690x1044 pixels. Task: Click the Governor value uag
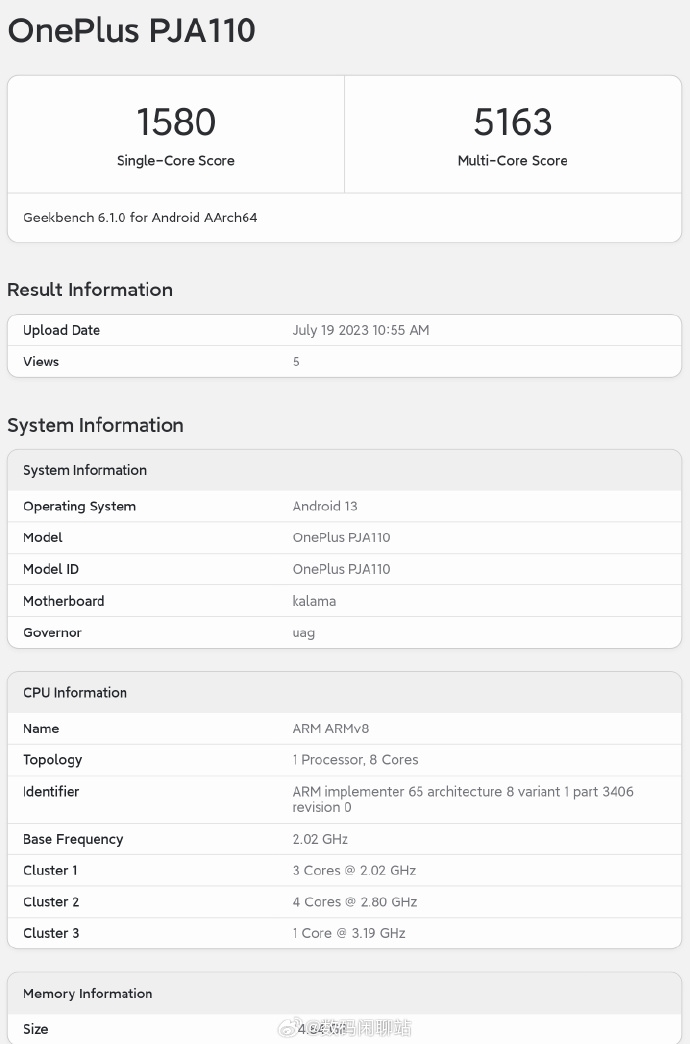303,633
